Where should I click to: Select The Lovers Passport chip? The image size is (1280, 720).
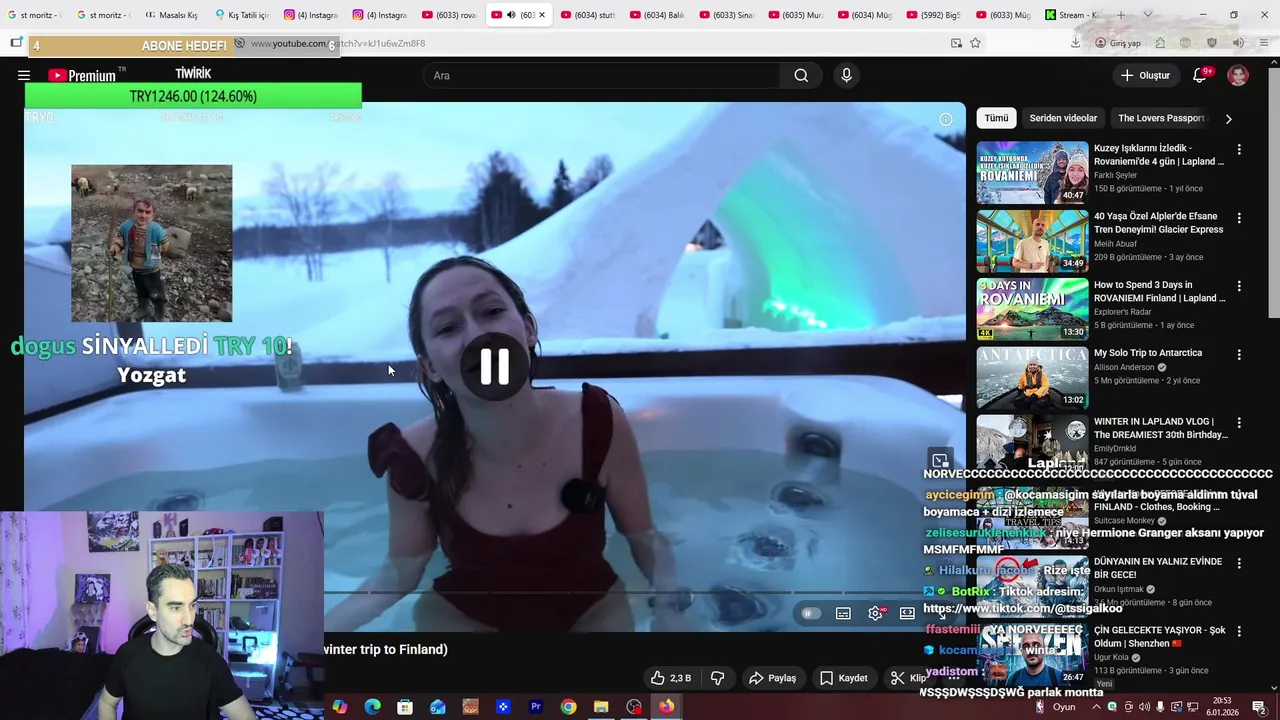[x=1160, y=118]
